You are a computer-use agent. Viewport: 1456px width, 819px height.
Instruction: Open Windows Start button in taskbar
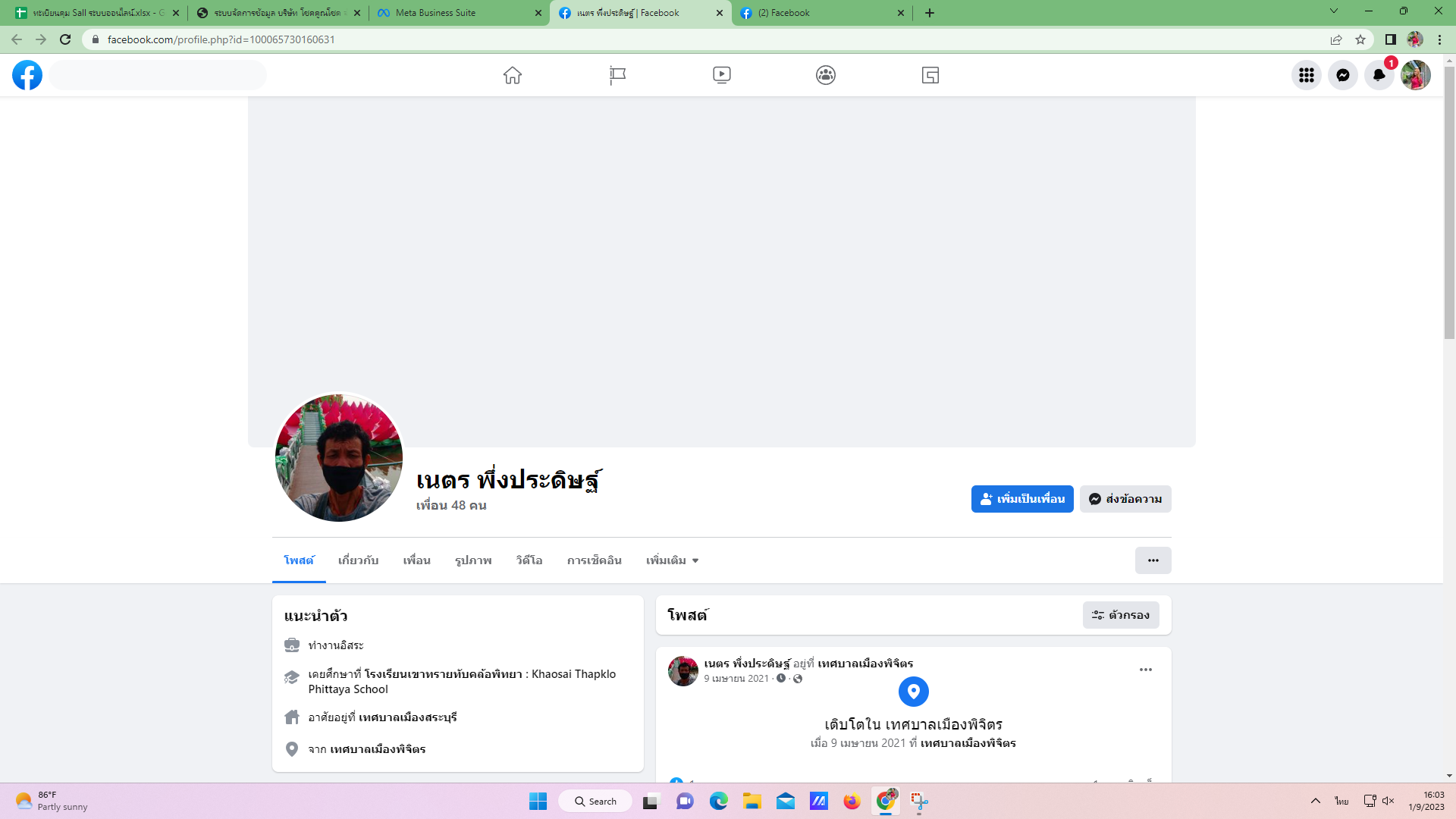[x=538, y=802]
